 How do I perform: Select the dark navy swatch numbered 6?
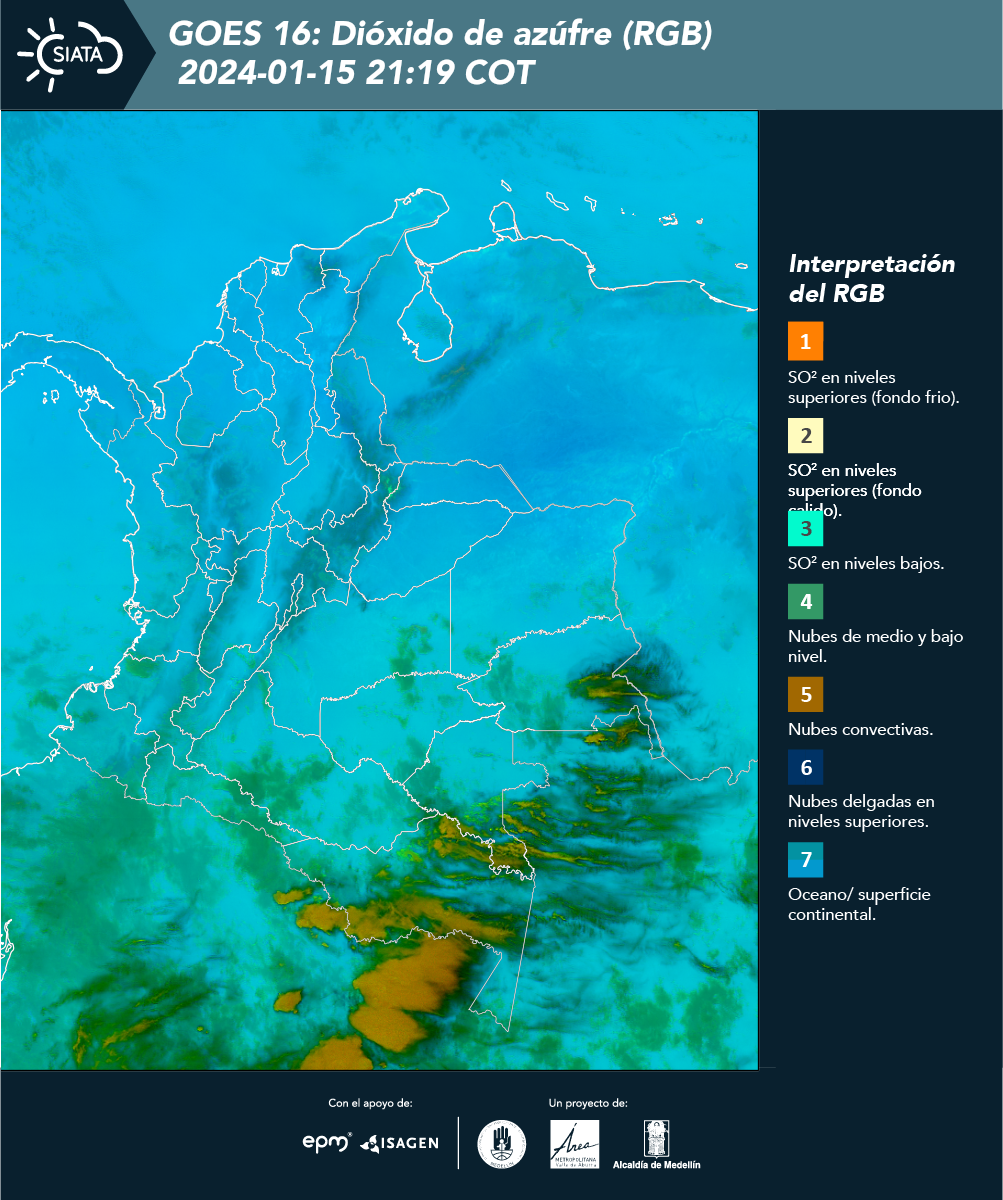[x=805, y=767]
